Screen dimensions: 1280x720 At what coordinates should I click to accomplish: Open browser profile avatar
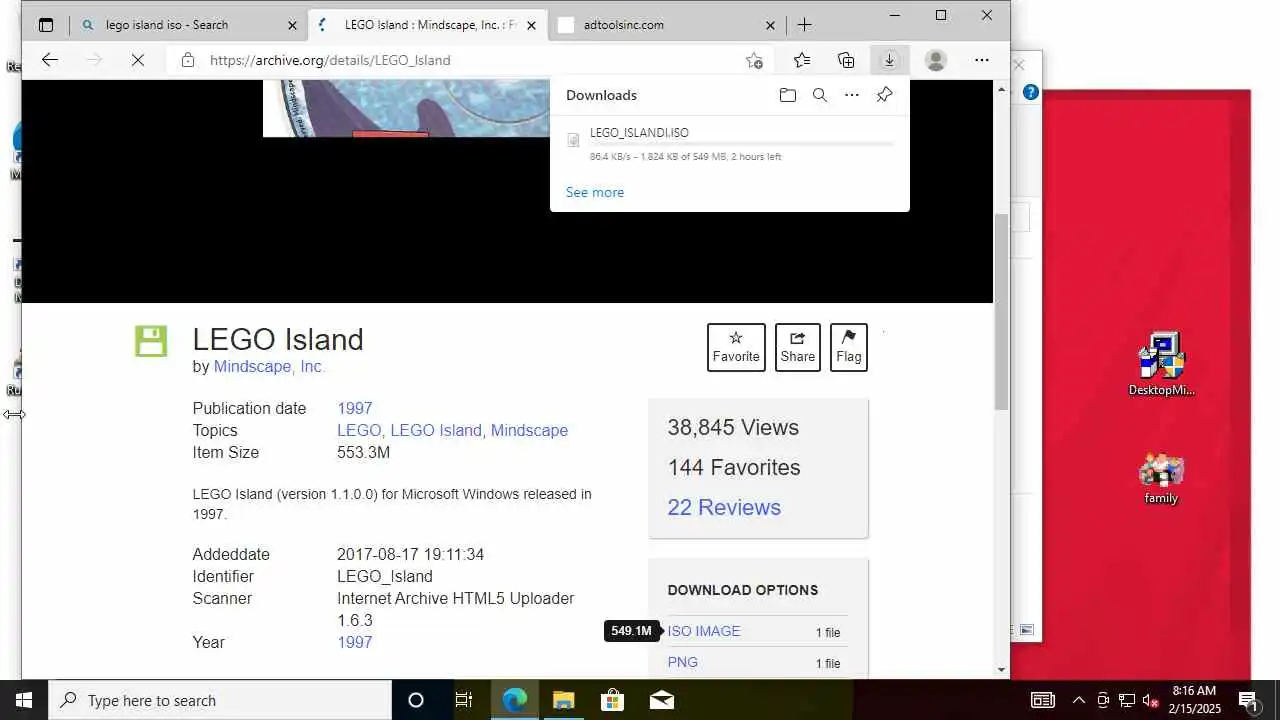(936, 60)
